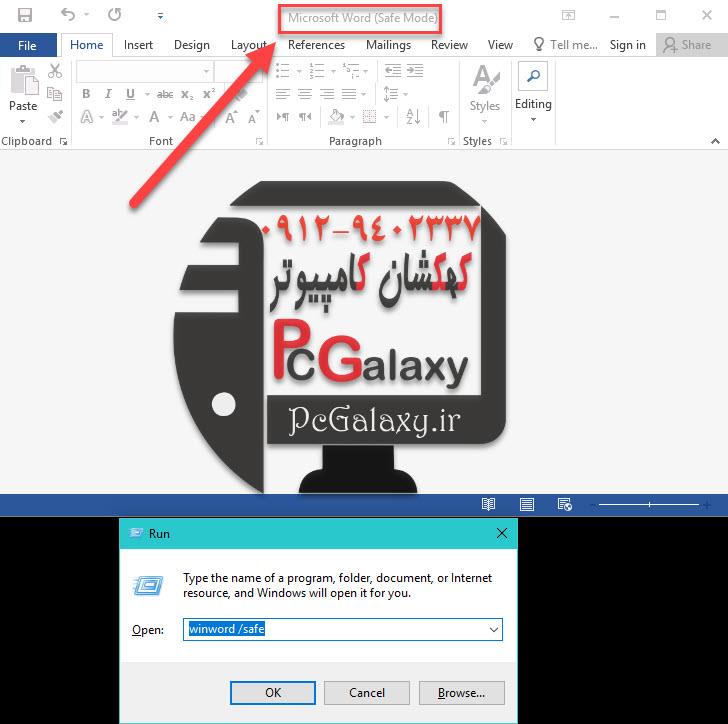
Task: Open the Run dialog Open combo box dropdown
Action: [493, 629]
